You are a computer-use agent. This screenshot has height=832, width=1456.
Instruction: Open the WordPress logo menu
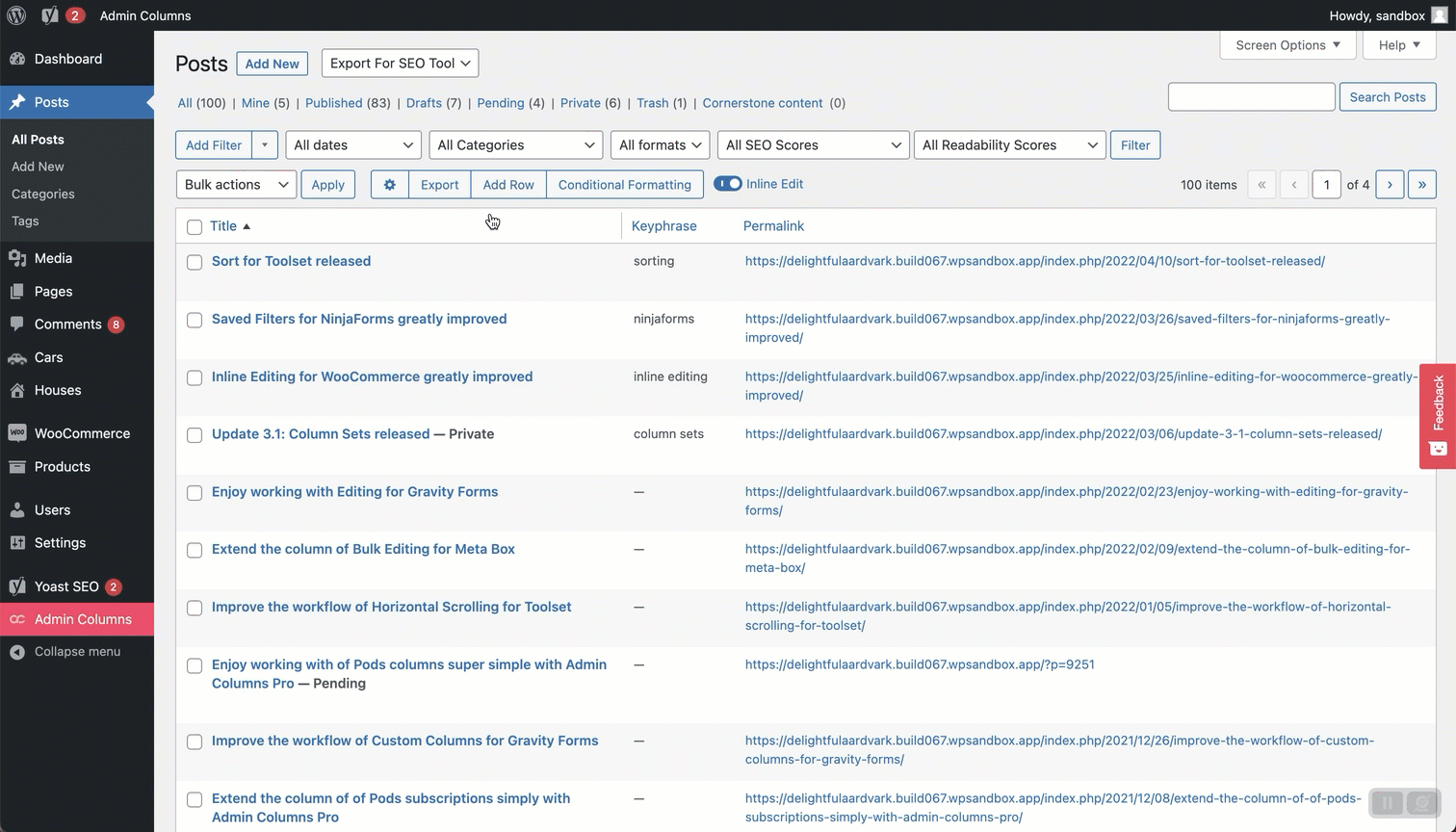[x=16, y=15]
